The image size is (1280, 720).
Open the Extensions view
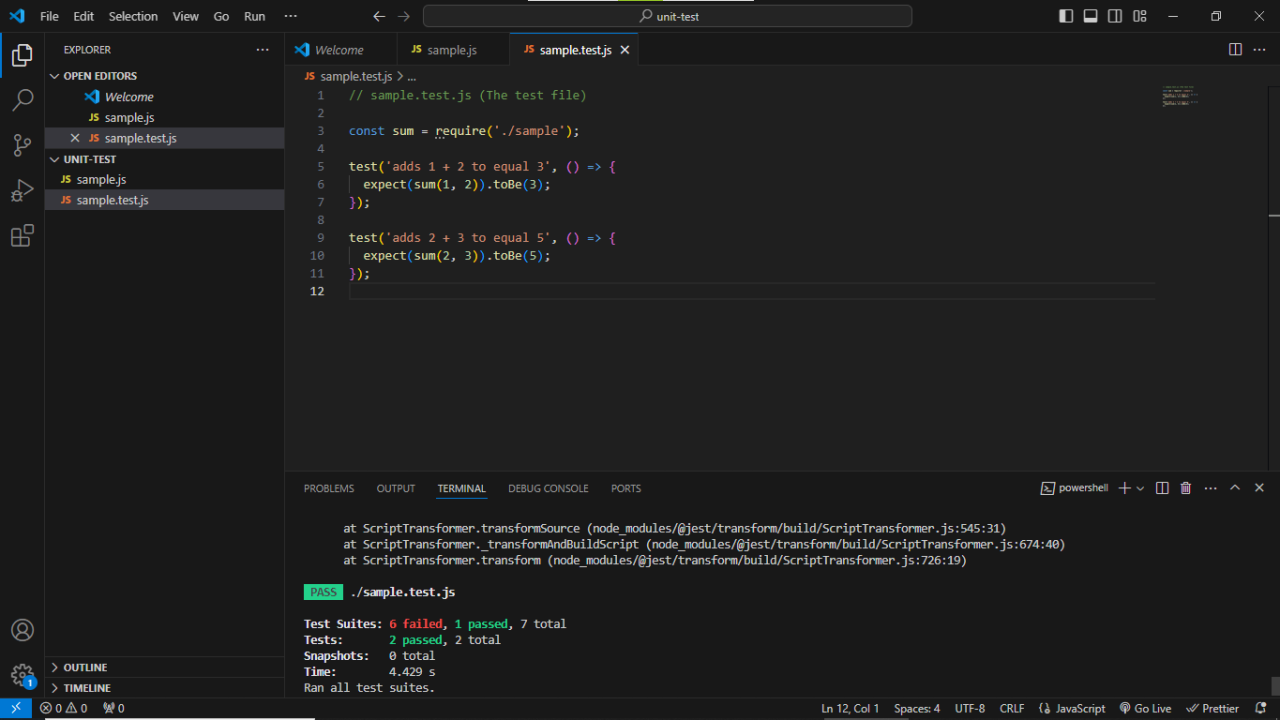coord(22,236)
